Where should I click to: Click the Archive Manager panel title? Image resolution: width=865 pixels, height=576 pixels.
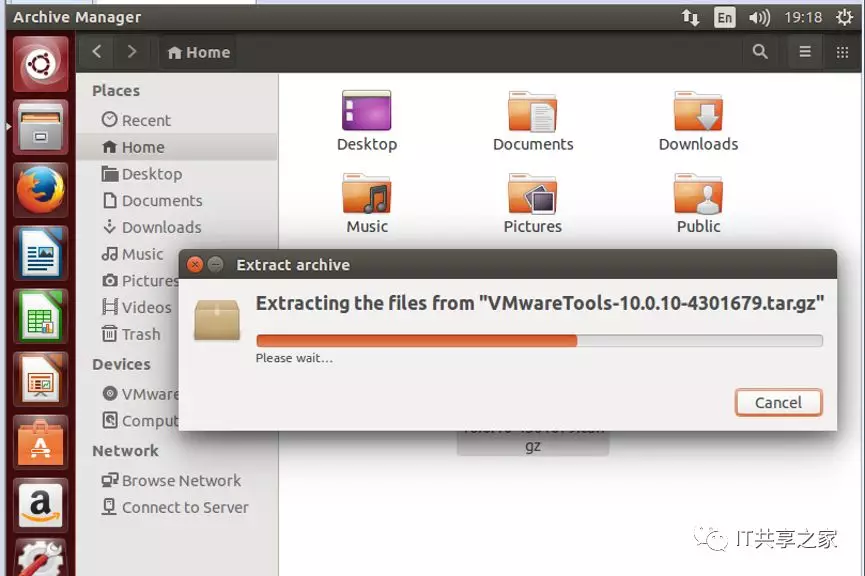(x=77, y=17)
